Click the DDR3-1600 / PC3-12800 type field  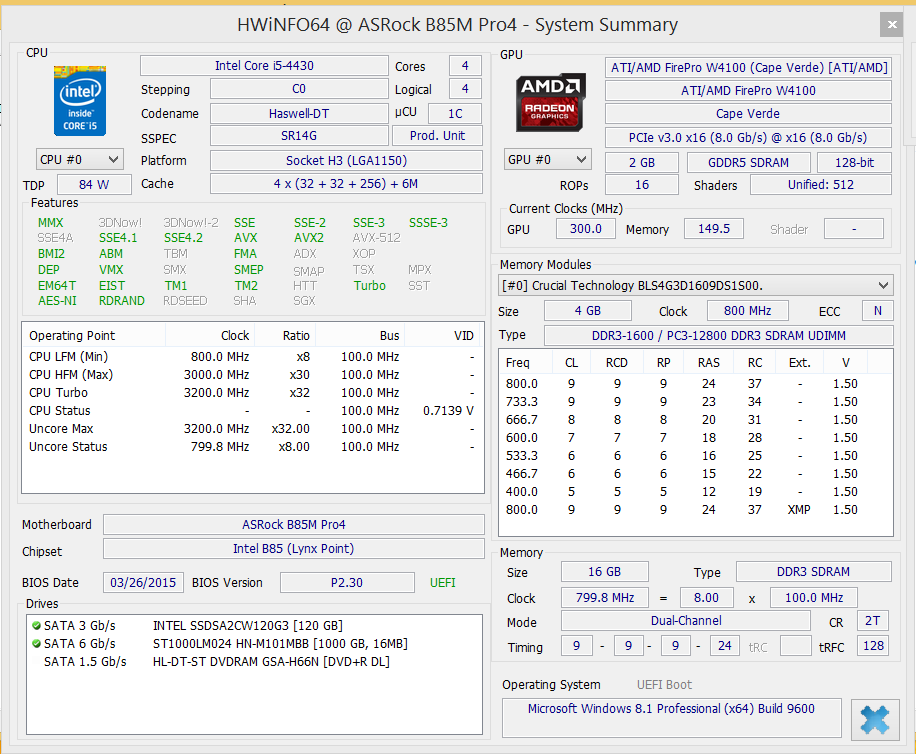(719, 335)
